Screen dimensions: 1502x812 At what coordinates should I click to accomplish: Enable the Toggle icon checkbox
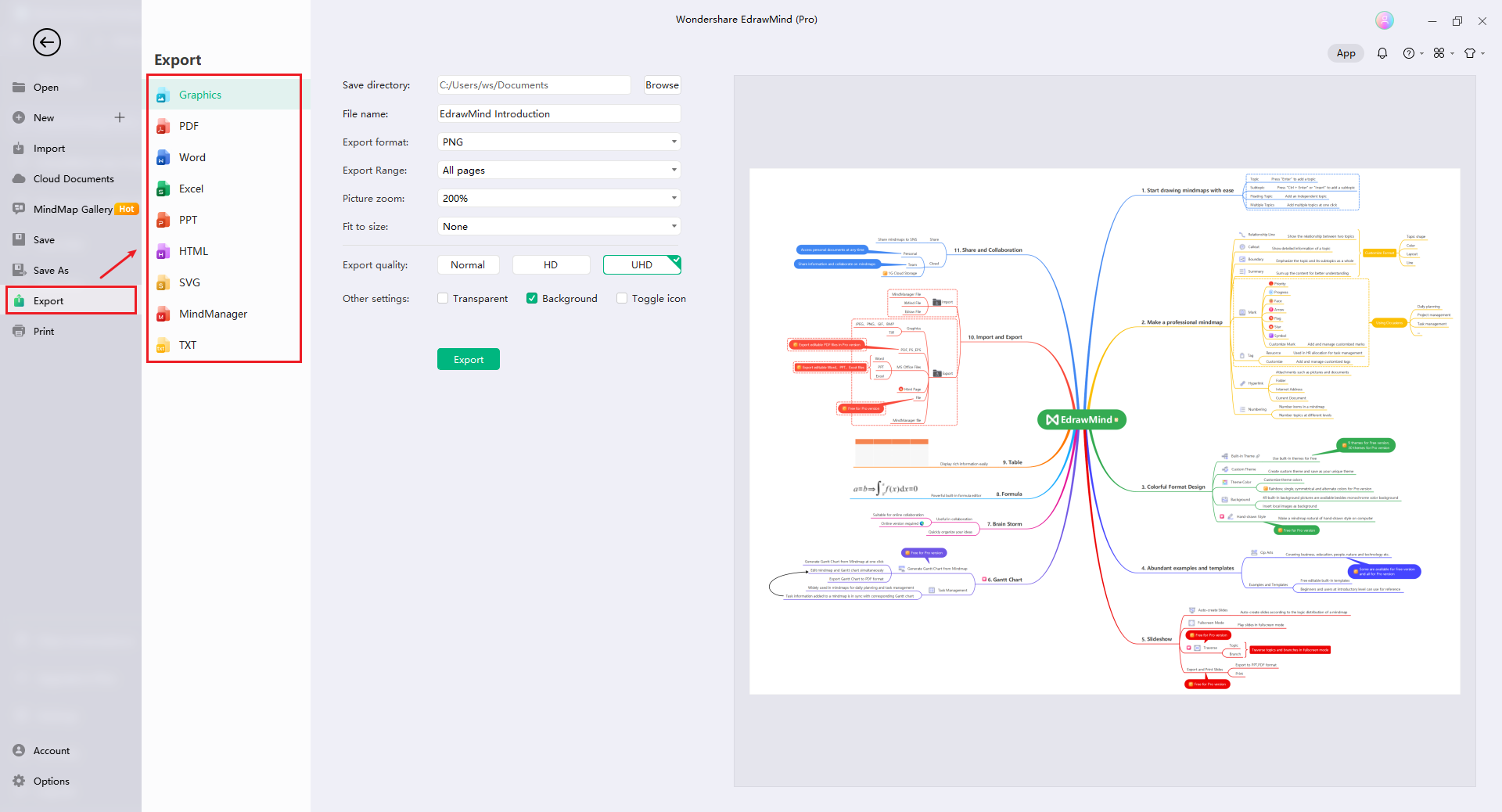[622, 298]
